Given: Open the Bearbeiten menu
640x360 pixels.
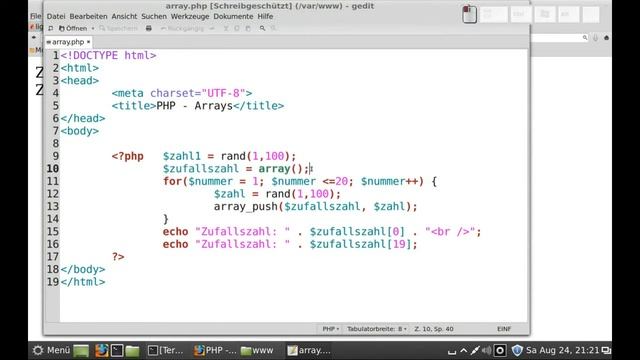Looking at the screenshot, I should tap(88, 16).
